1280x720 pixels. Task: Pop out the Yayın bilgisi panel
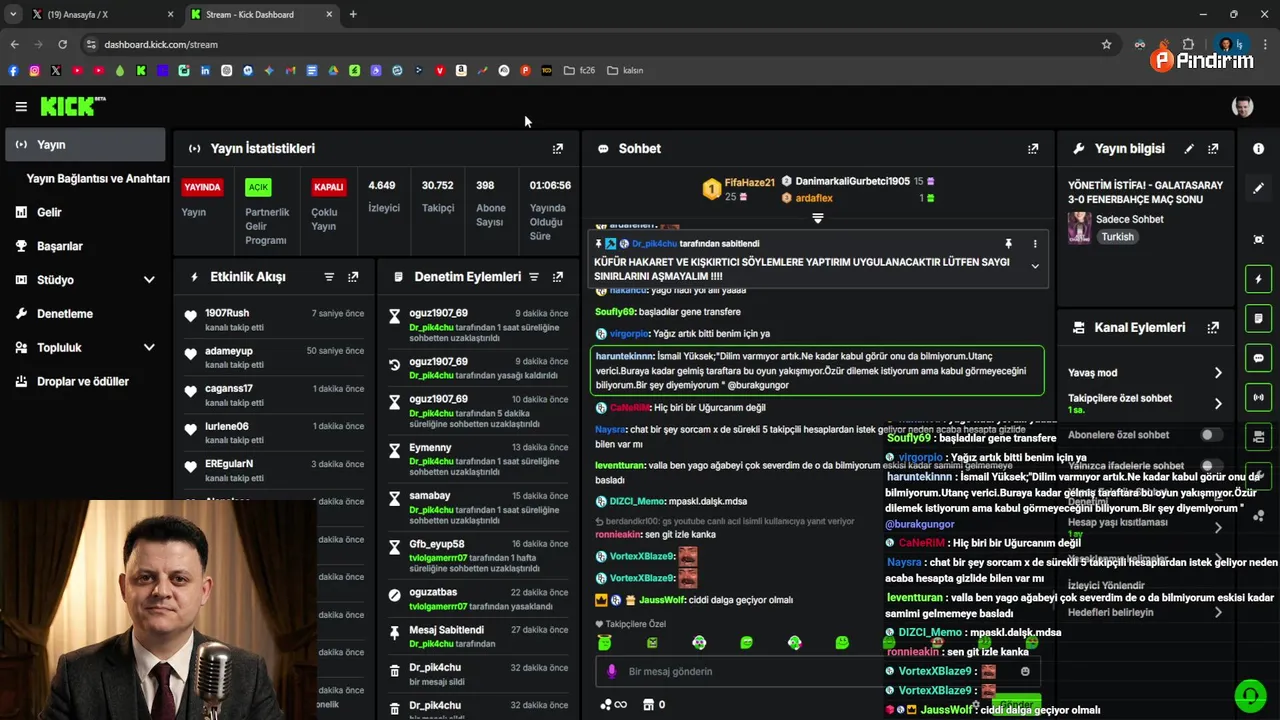tap(1213, 148)
